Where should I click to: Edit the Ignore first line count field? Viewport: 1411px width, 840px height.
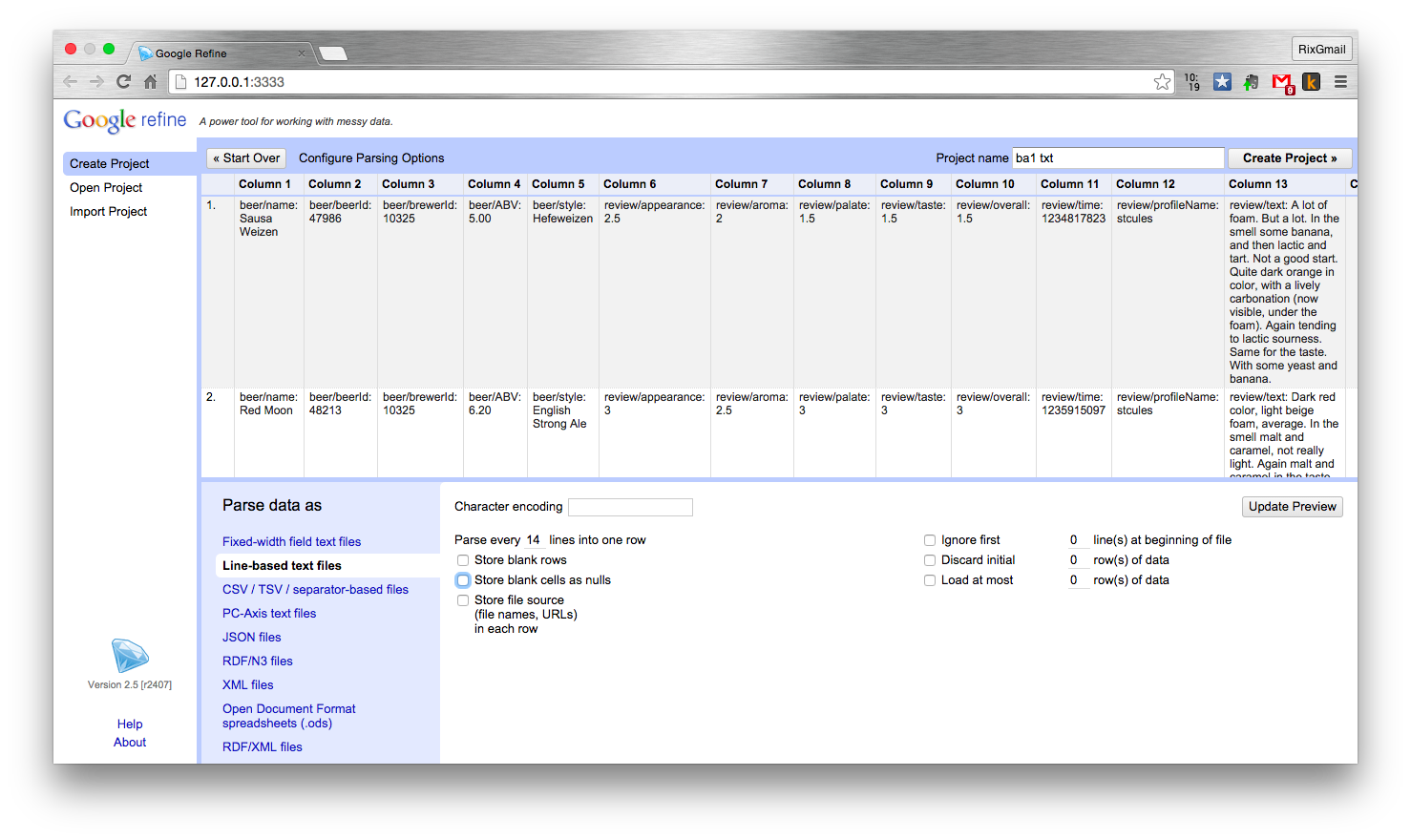point(1078,540)
